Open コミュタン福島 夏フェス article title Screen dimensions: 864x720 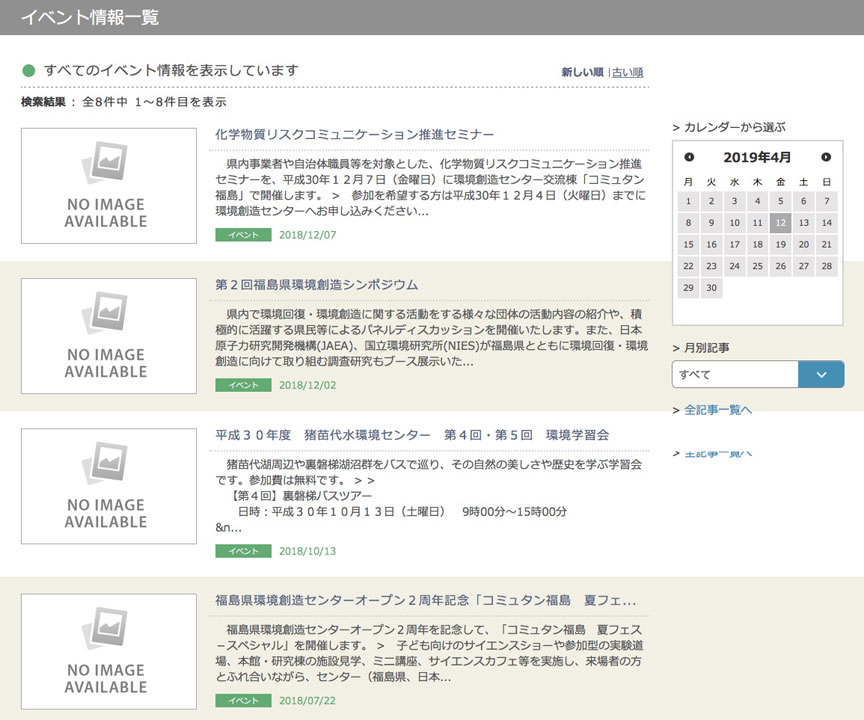pyautogui.click(x=425, y=601)
